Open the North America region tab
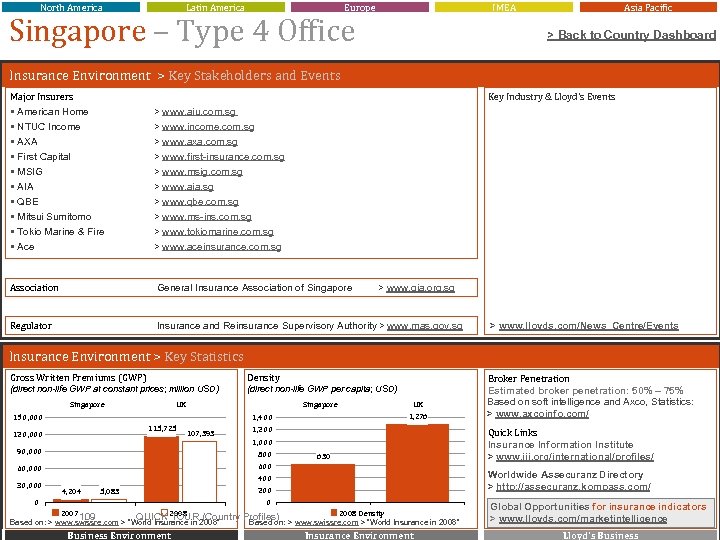Image resolution: width=720 pixels, height=540 pixels. 71,7
